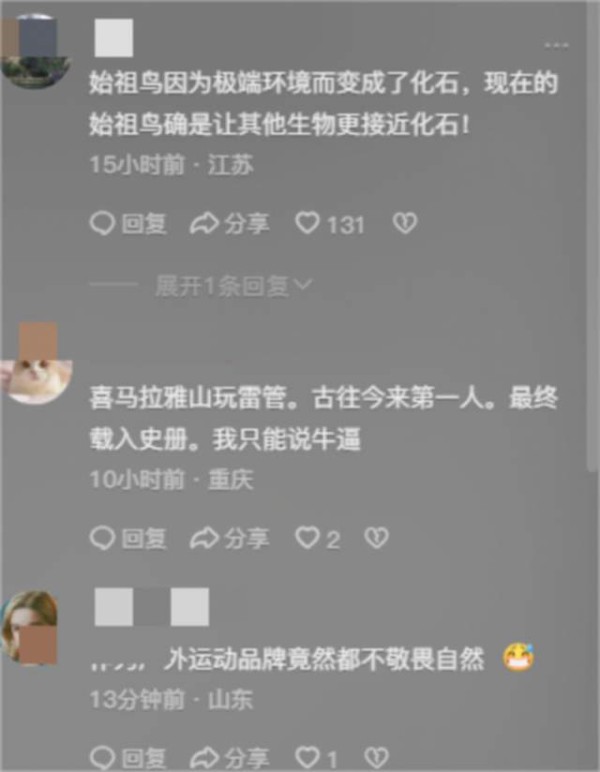Like the Jiangsu comment with 131 likes

pyautogui.click(x=307, y=223)
